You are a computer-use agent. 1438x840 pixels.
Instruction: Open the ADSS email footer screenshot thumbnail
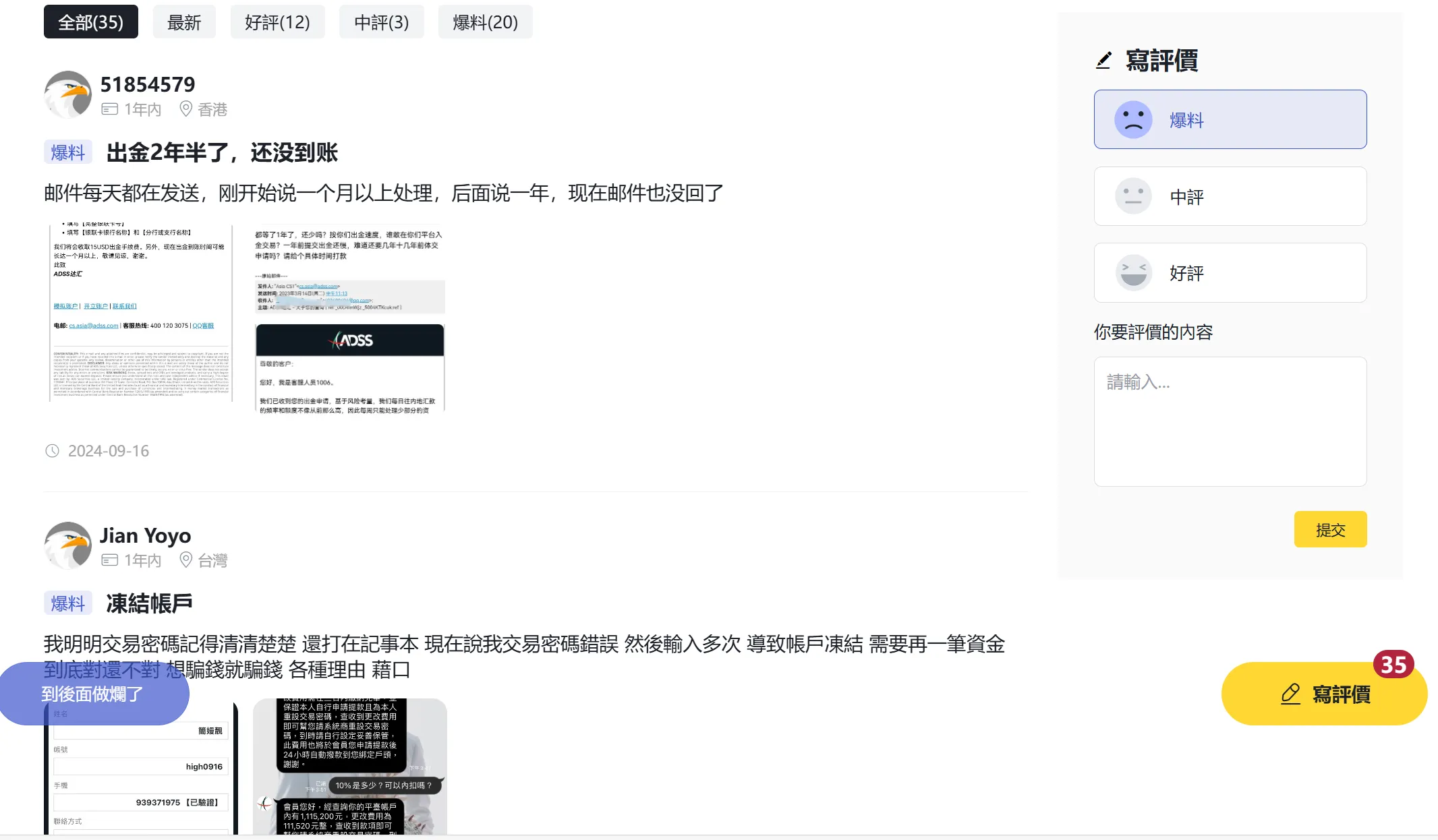(x=140, y=313)
